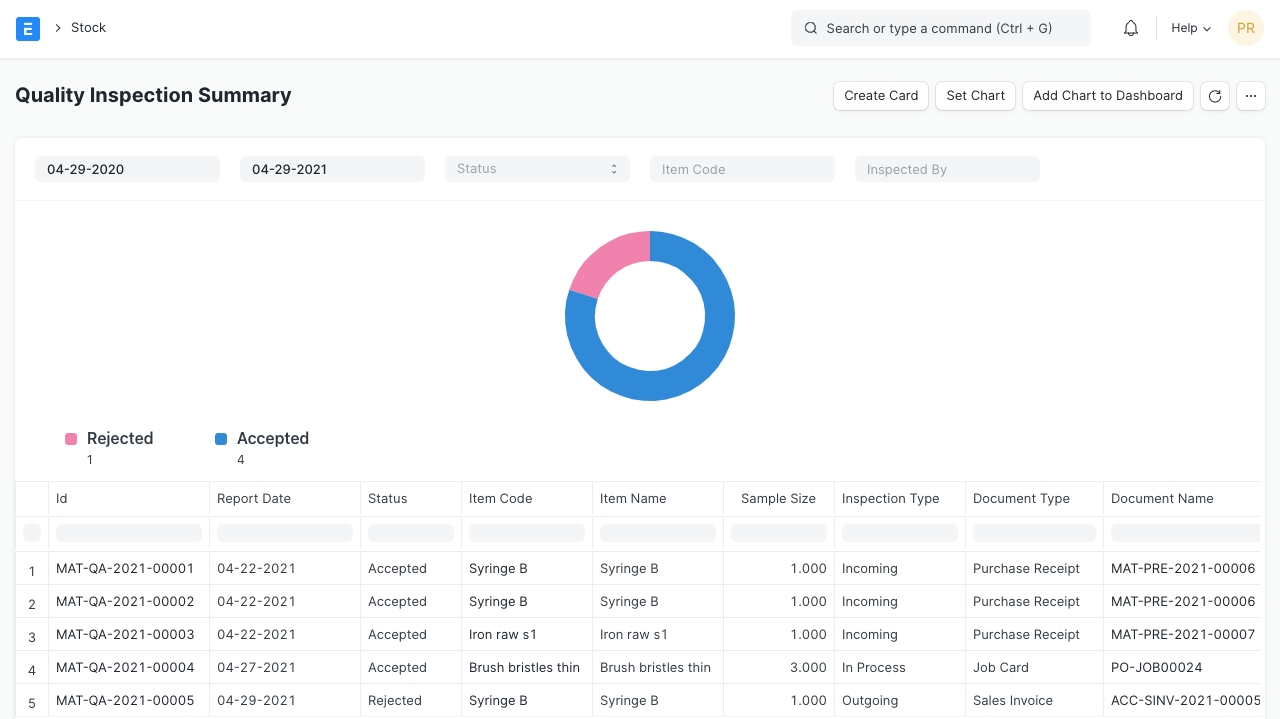Click the ERPNext home logo icon
This screenshot has height=719, width=1280.
pos(28,28)
